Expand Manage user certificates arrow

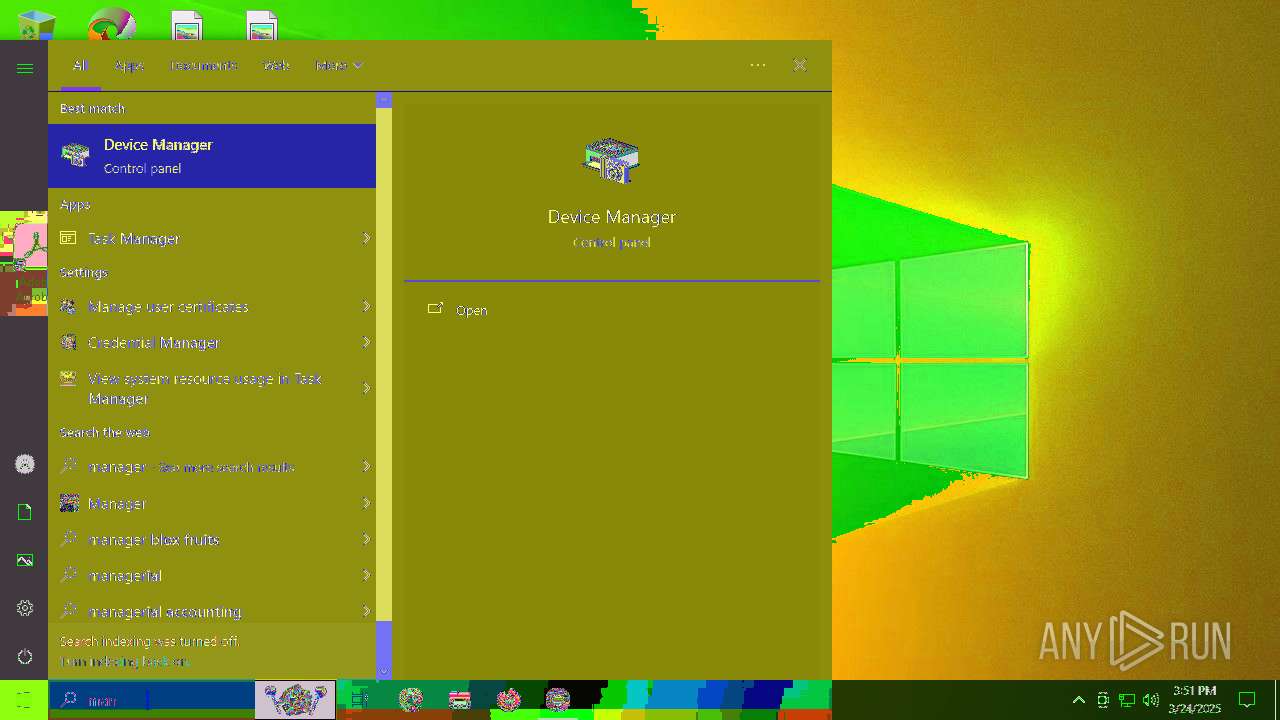pyautogui.click(x=366, y=306)
